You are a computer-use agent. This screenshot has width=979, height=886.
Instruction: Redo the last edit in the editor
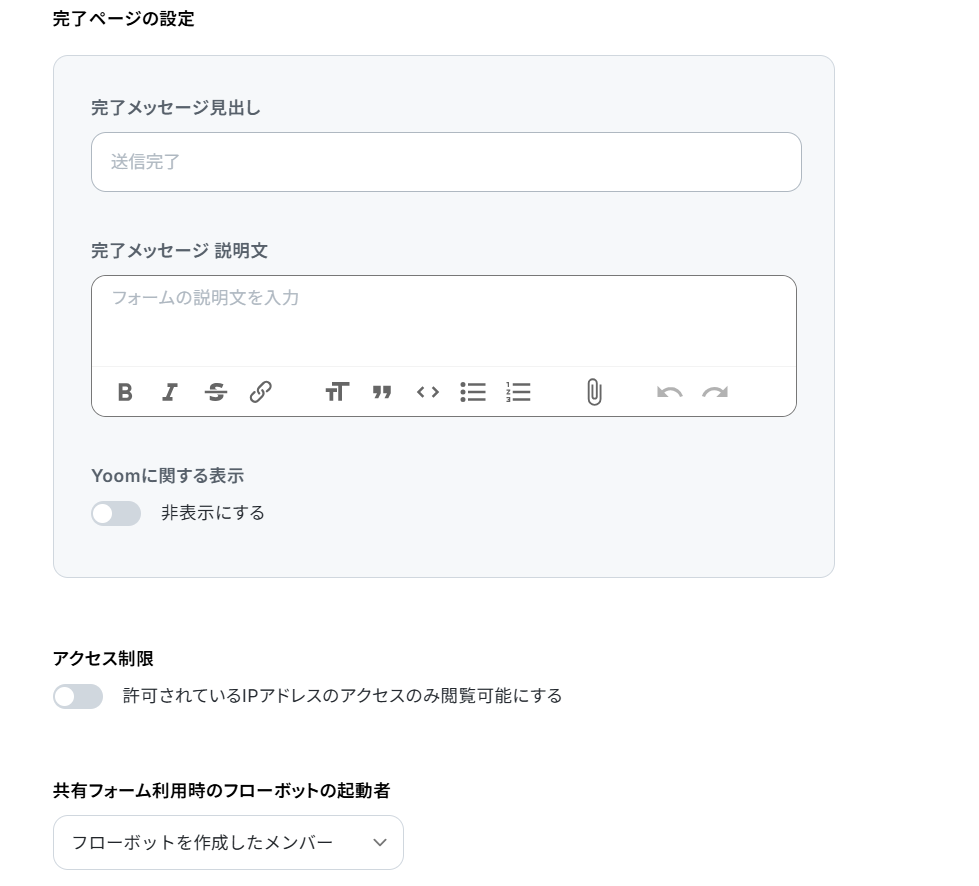pyautogui.click(x=715, y=392)
